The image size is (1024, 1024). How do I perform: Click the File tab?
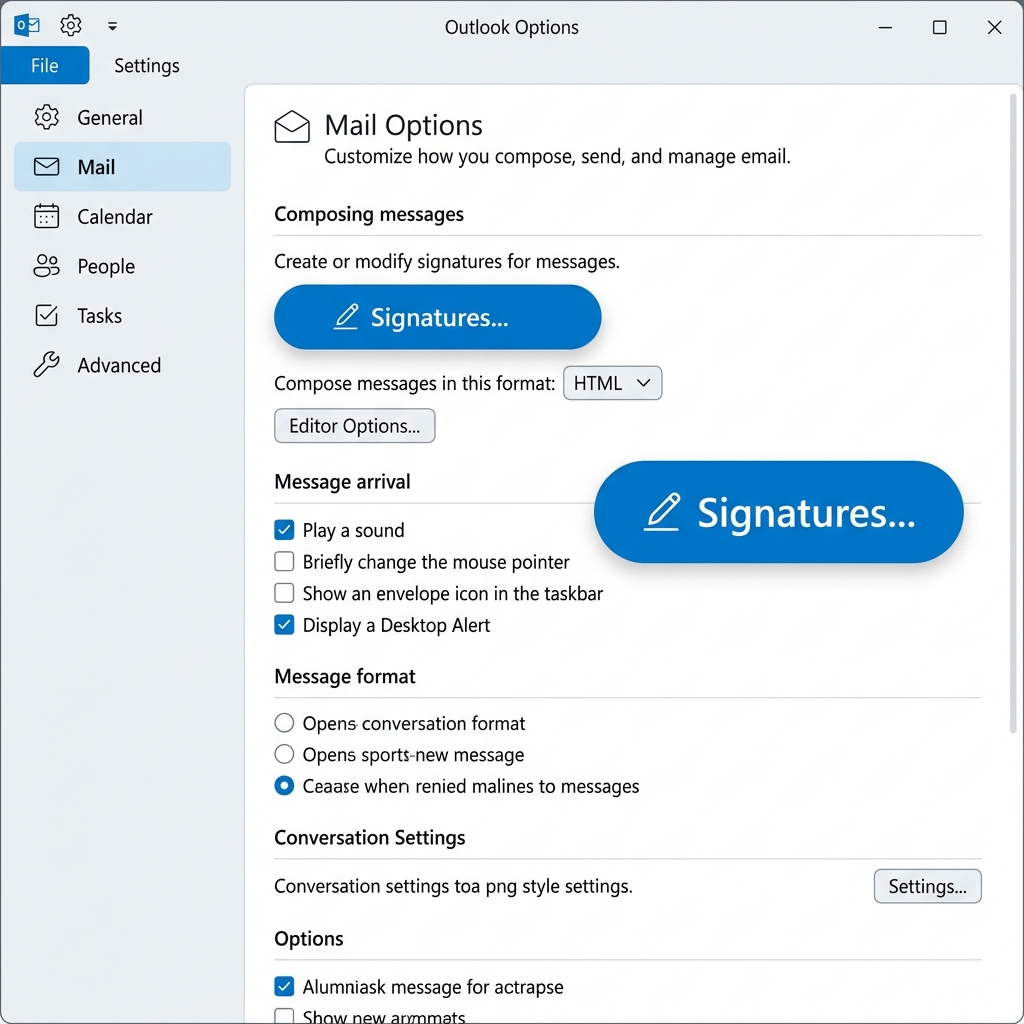tap(45, 65)
